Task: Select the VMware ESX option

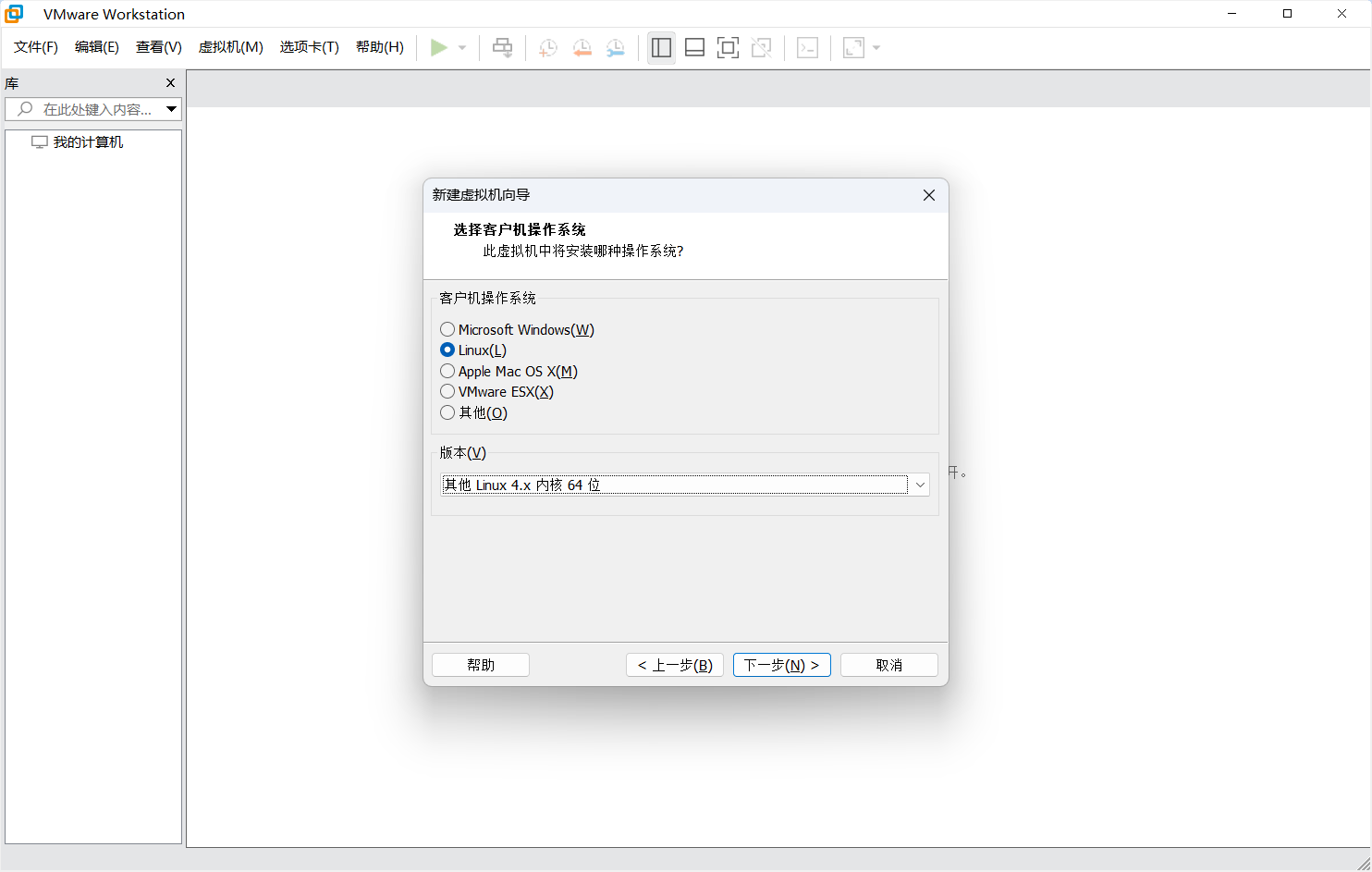Action: (x=447, y=391)
